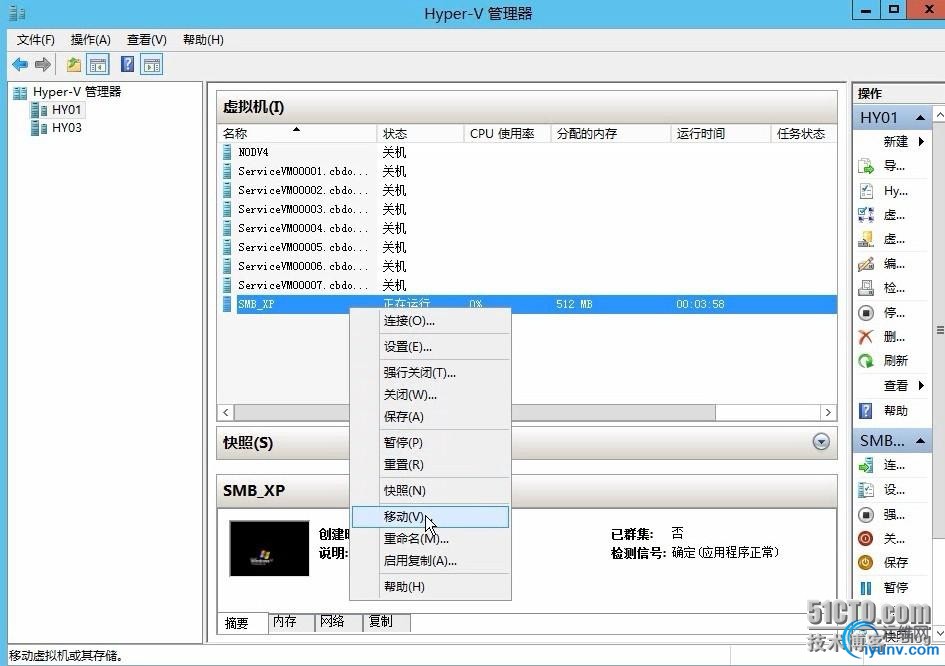The height and width of the screenshot is (666, 945).
Task: Choose 启用复制(A)... in the context menu
Action: (x=430, y=561)
